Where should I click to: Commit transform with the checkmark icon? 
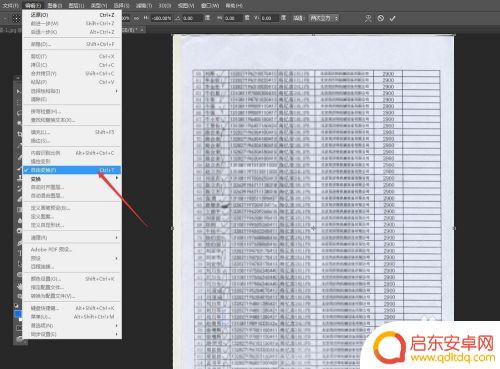pyautogui.click(x=392, y=18)
